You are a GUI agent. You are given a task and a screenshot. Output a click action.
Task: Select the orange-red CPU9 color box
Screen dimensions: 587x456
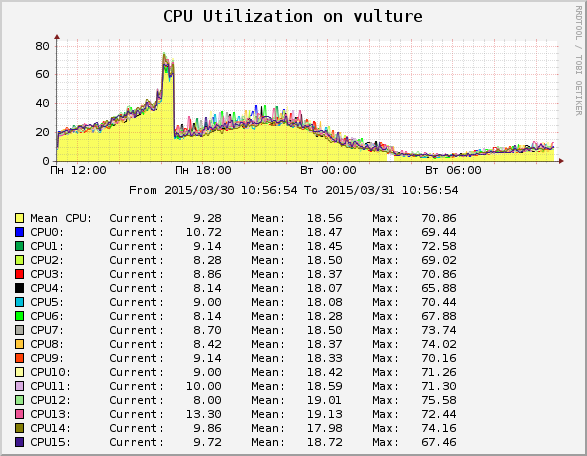tap(19, 358)
